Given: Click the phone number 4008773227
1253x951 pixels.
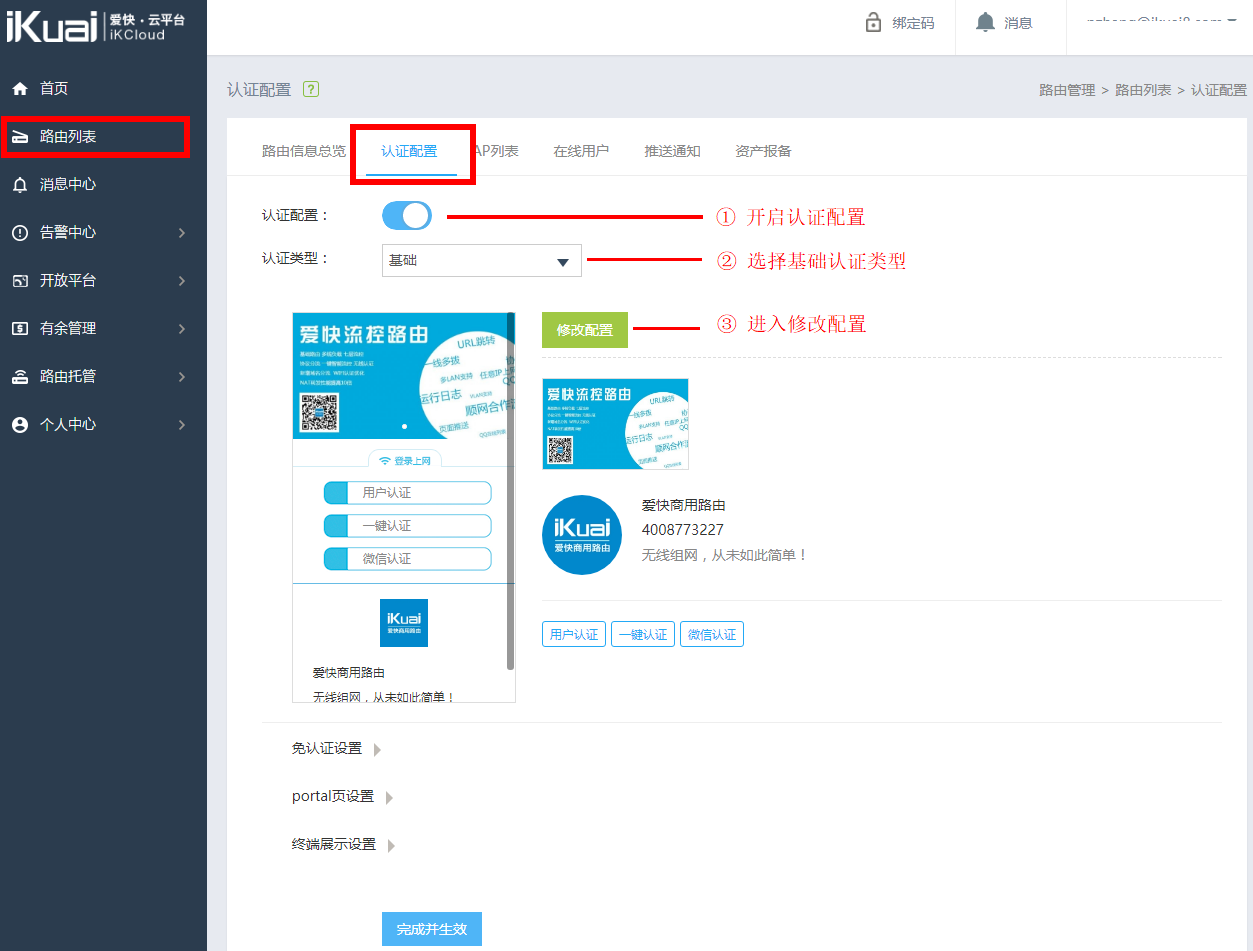Looking at the screenshot, I should tap(683, 530).
